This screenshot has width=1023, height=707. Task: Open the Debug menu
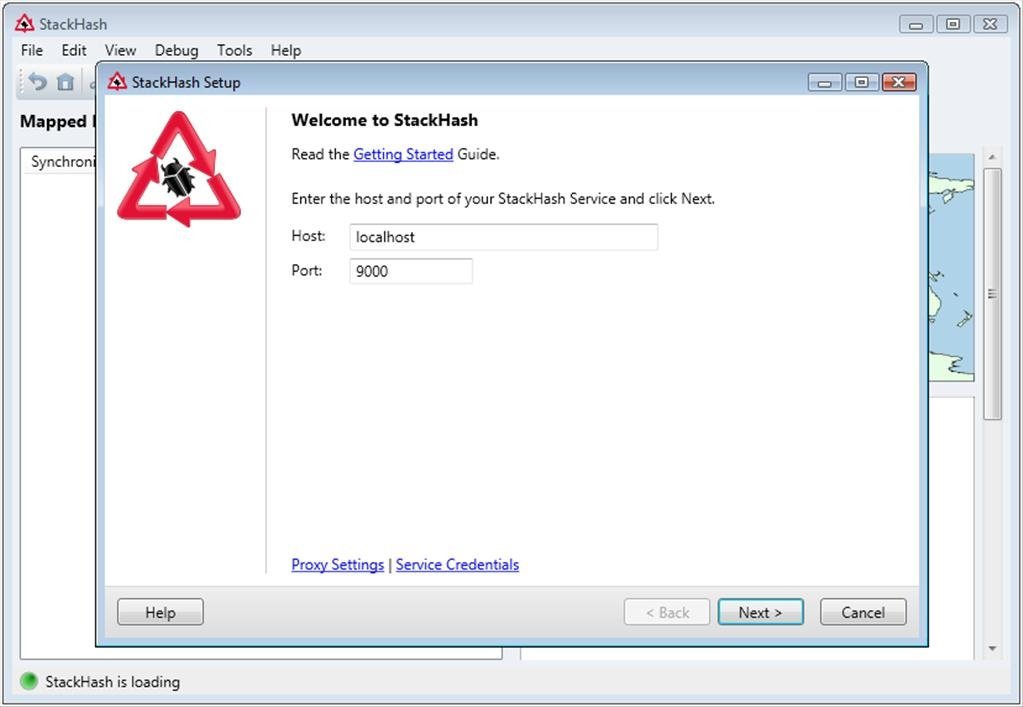176,50
